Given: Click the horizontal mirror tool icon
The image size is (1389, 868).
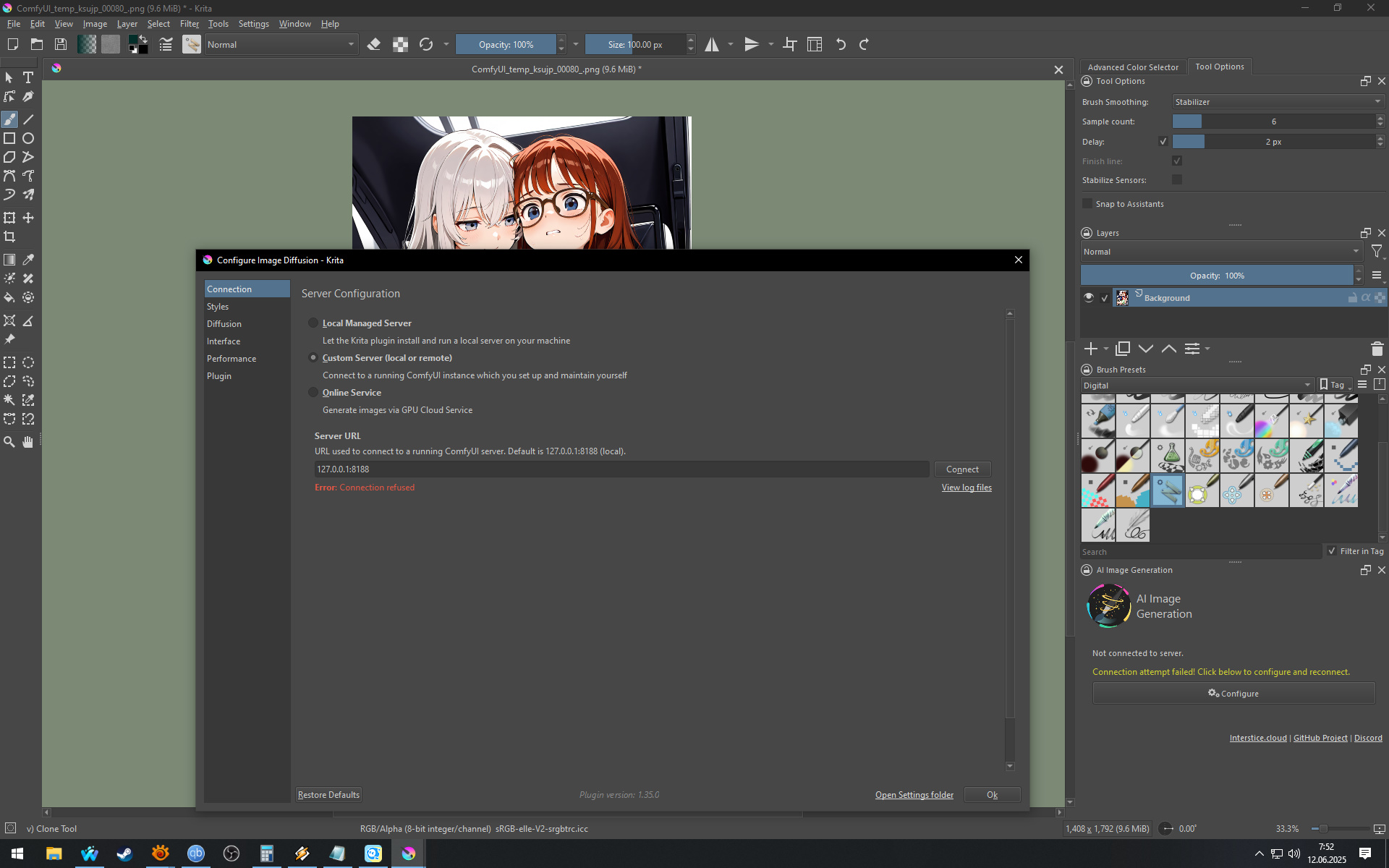Looking at the screenshot, I should click(713, 45).
